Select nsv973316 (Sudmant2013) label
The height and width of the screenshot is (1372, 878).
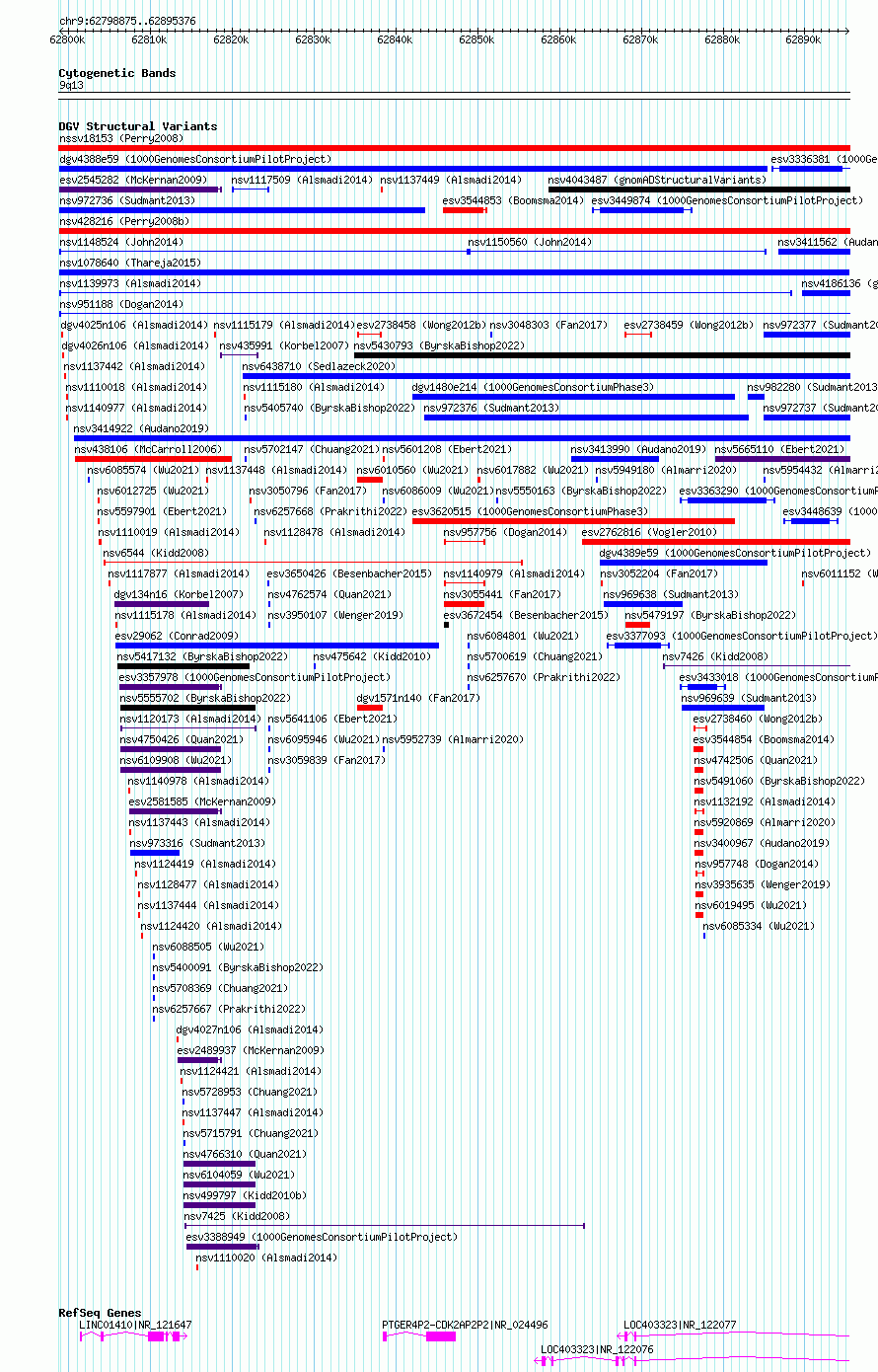coord(198,843)
